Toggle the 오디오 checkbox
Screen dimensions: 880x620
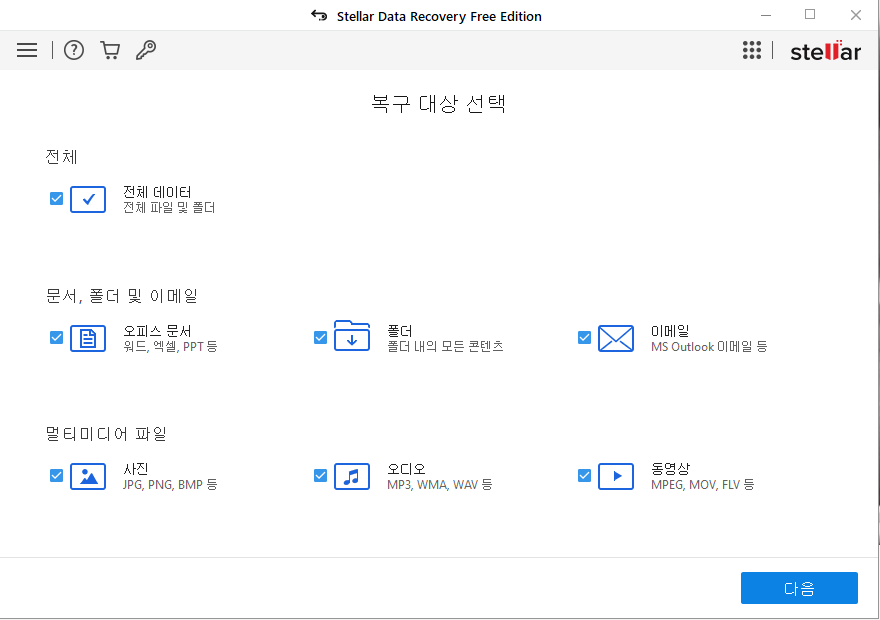click(320, 476)
